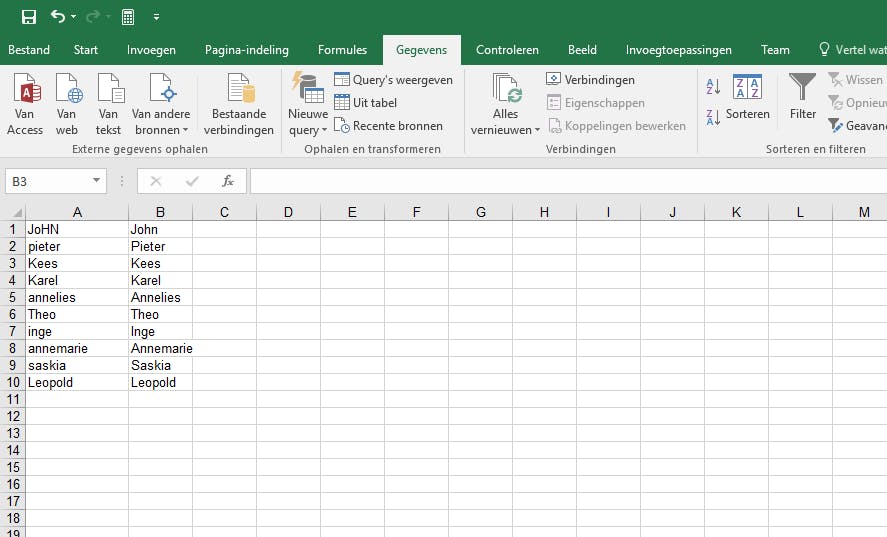Open the Invoegen ribbon tab

[x=151, y=50]
